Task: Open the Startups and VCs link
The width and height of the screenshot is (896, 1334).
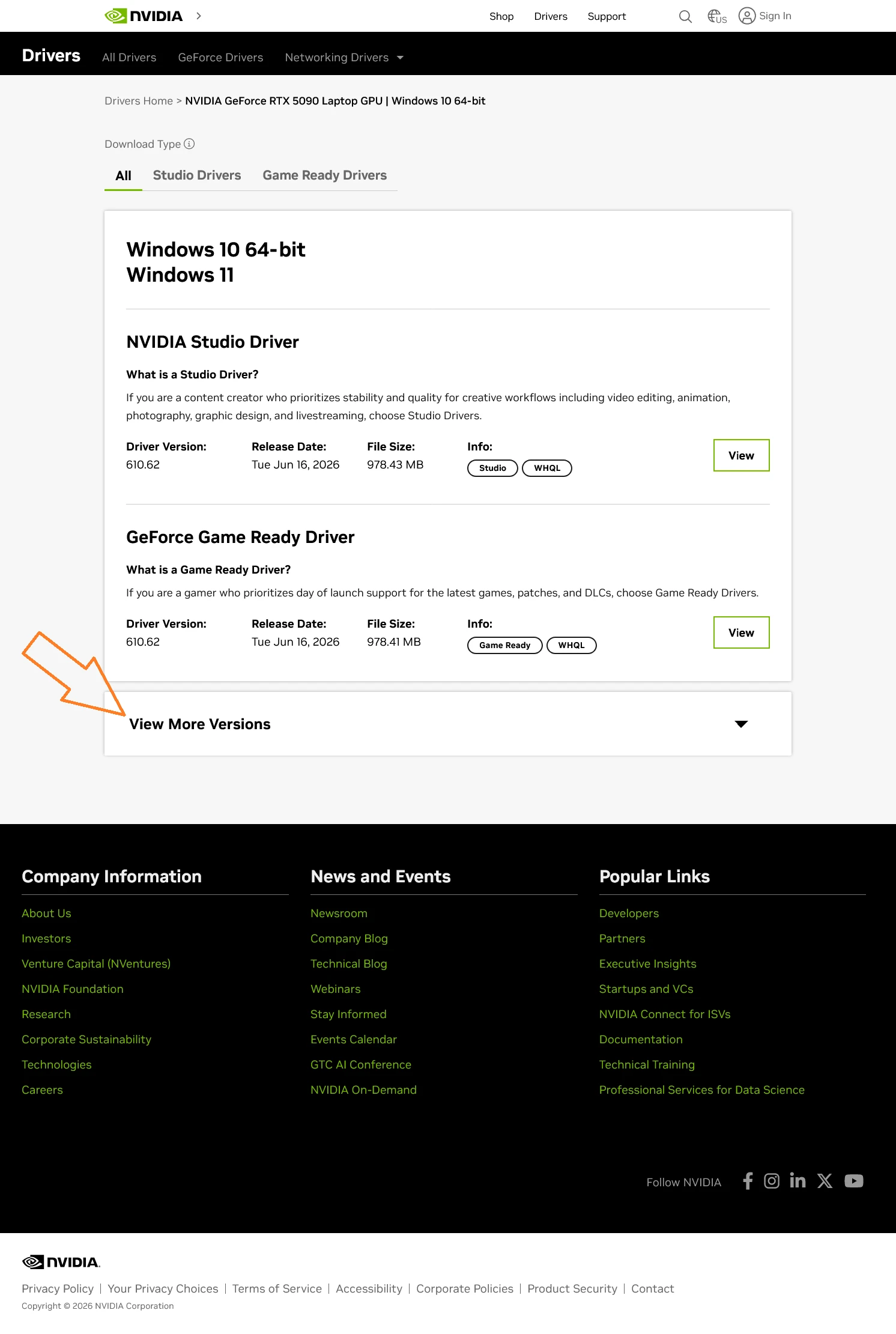Action: coord(646,989)
